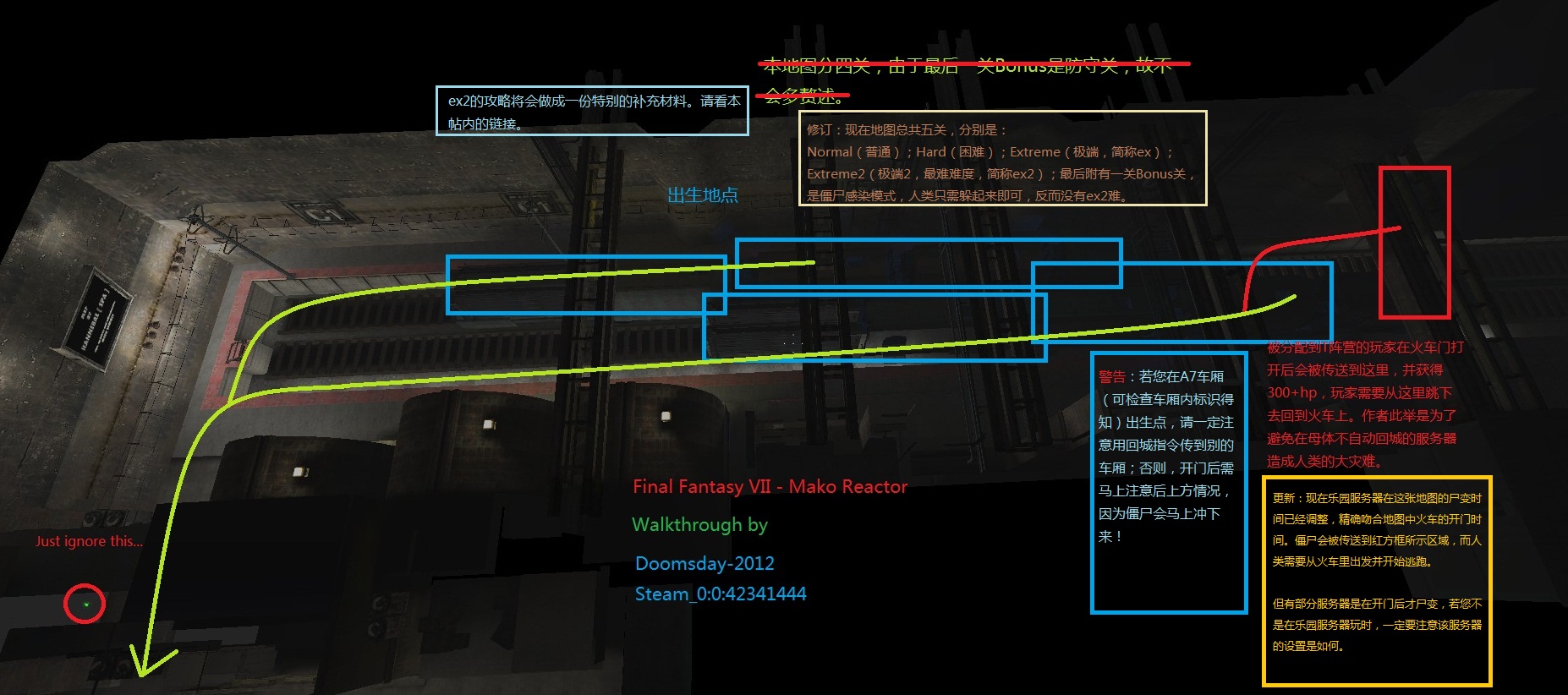Click line '但有部分服务器是在开门后才尸变，若您不'
Viewport: 1568px width, 695px height.
pyautogui.click(x=1377, y=604)
